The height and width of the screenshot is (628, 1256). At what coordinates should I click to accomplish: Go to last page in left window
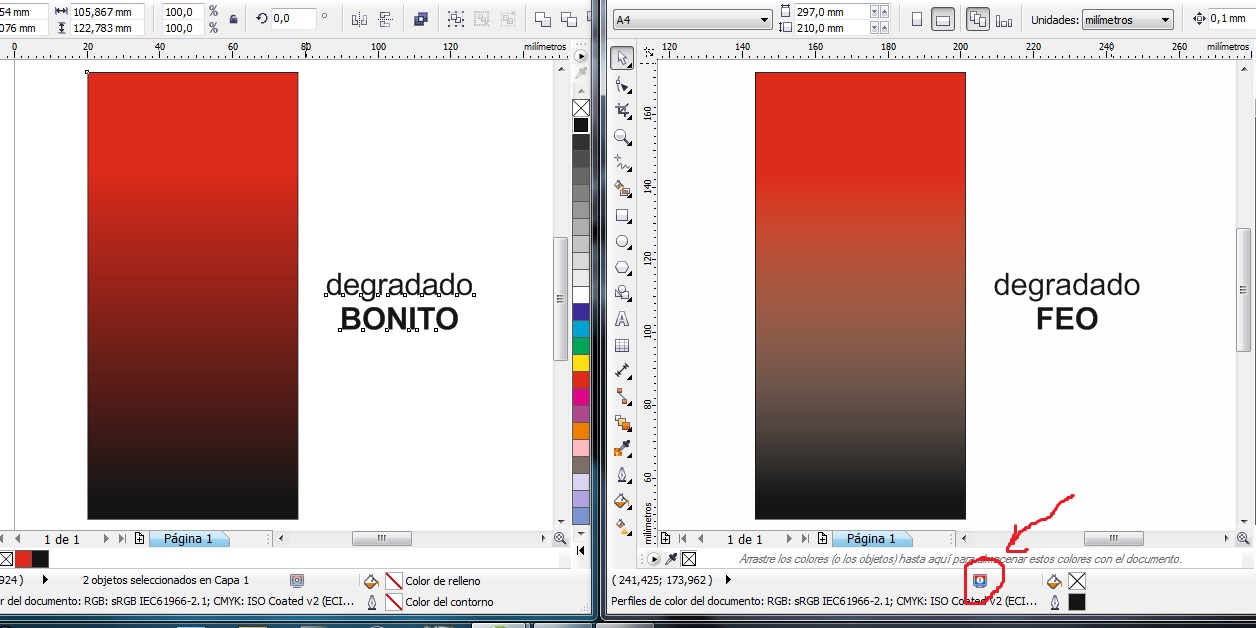coord(122,538)
